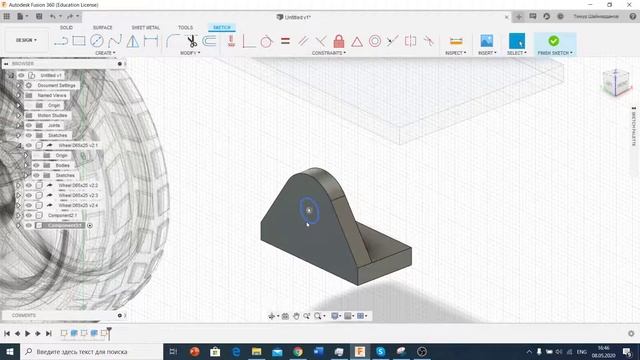This screenshot has height=360, width=640.
Task: Expand the Wheel D65x25 v2:4 node
Action: point(18,205)
